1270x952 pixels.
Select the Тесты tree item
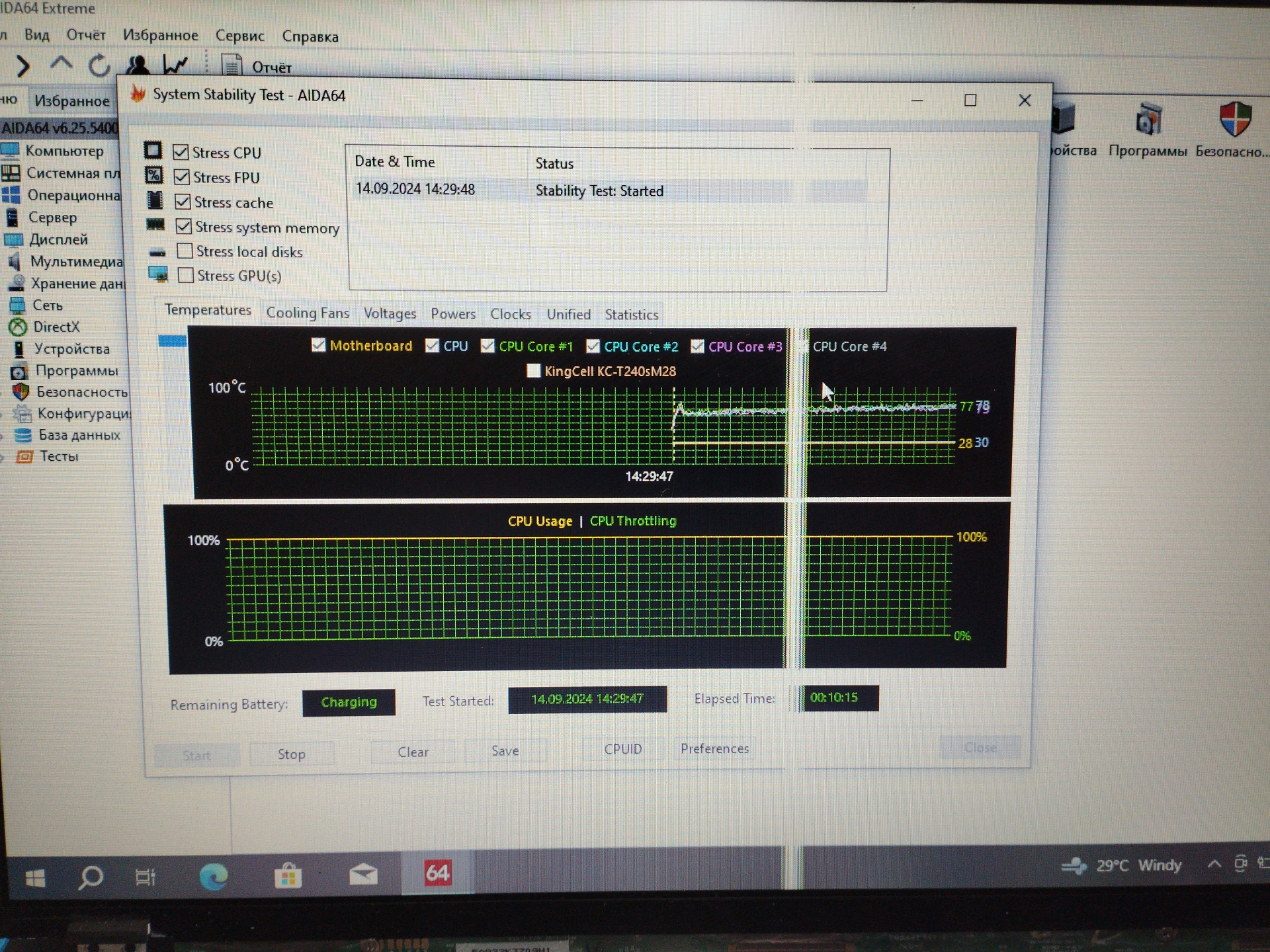pos(48,456)
